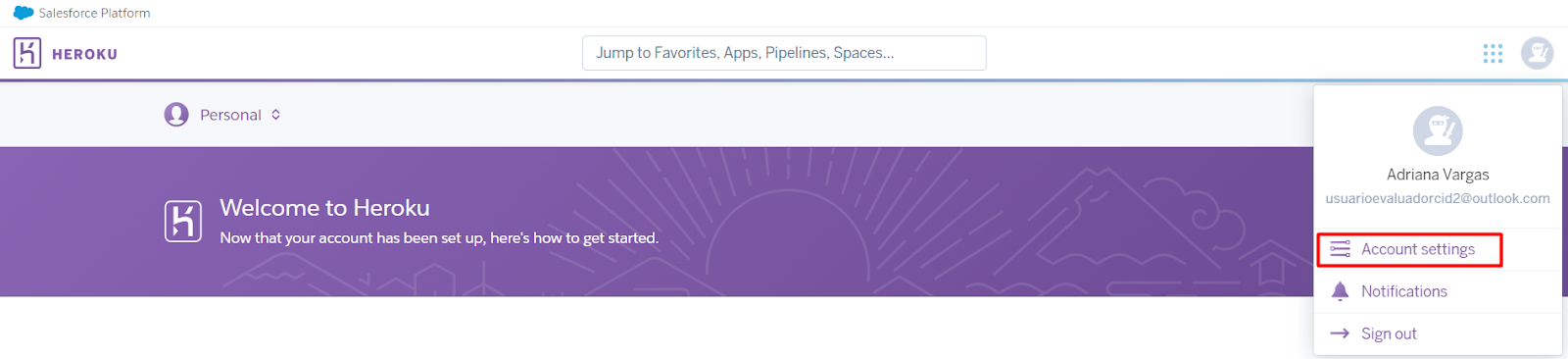Viewport: 1568px width, 359px height.
Task: Choose Sign out from the menu
Action: 1438,333
